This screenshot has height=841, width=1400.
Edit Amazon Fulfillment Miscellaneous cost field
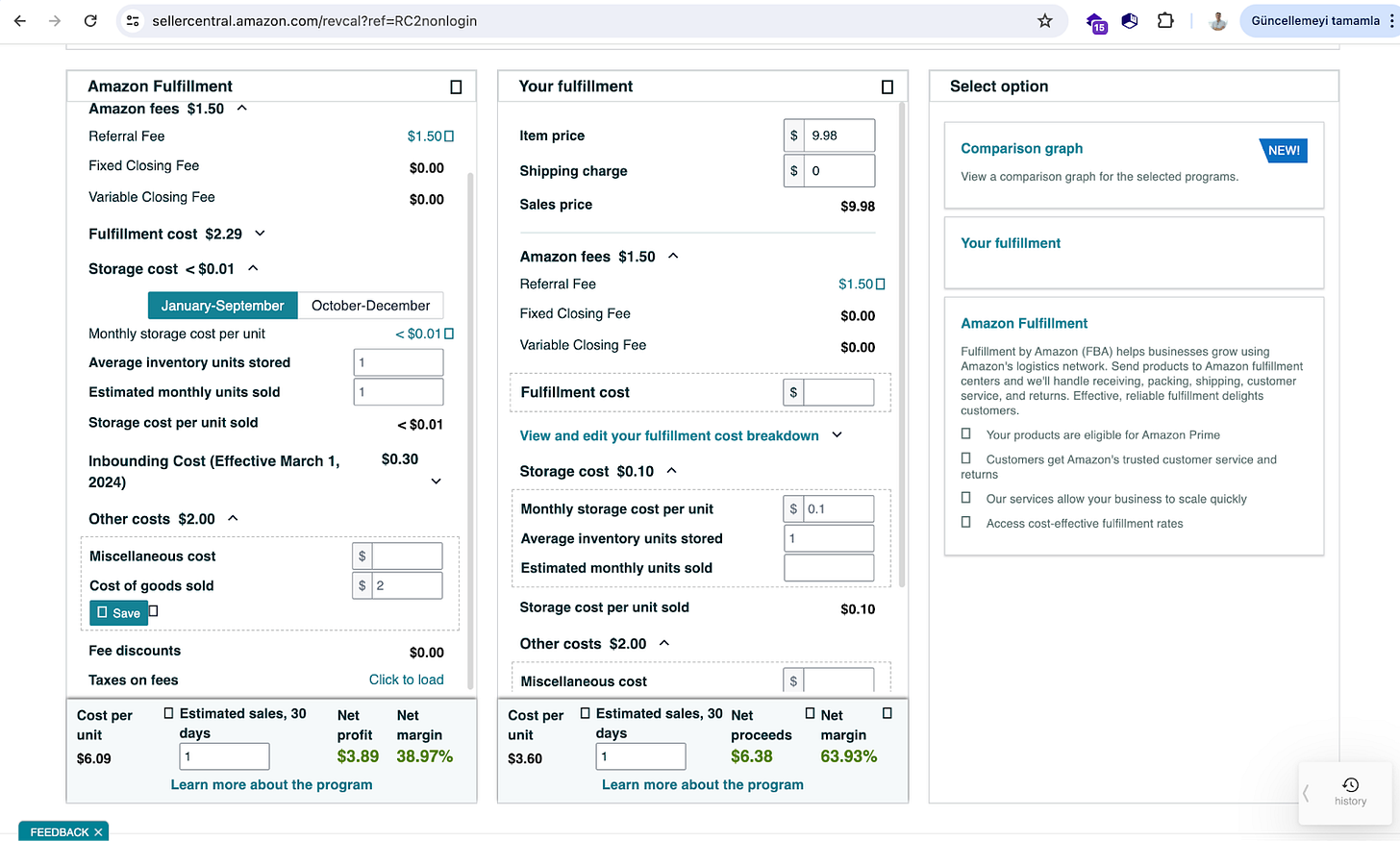(407, 556)
